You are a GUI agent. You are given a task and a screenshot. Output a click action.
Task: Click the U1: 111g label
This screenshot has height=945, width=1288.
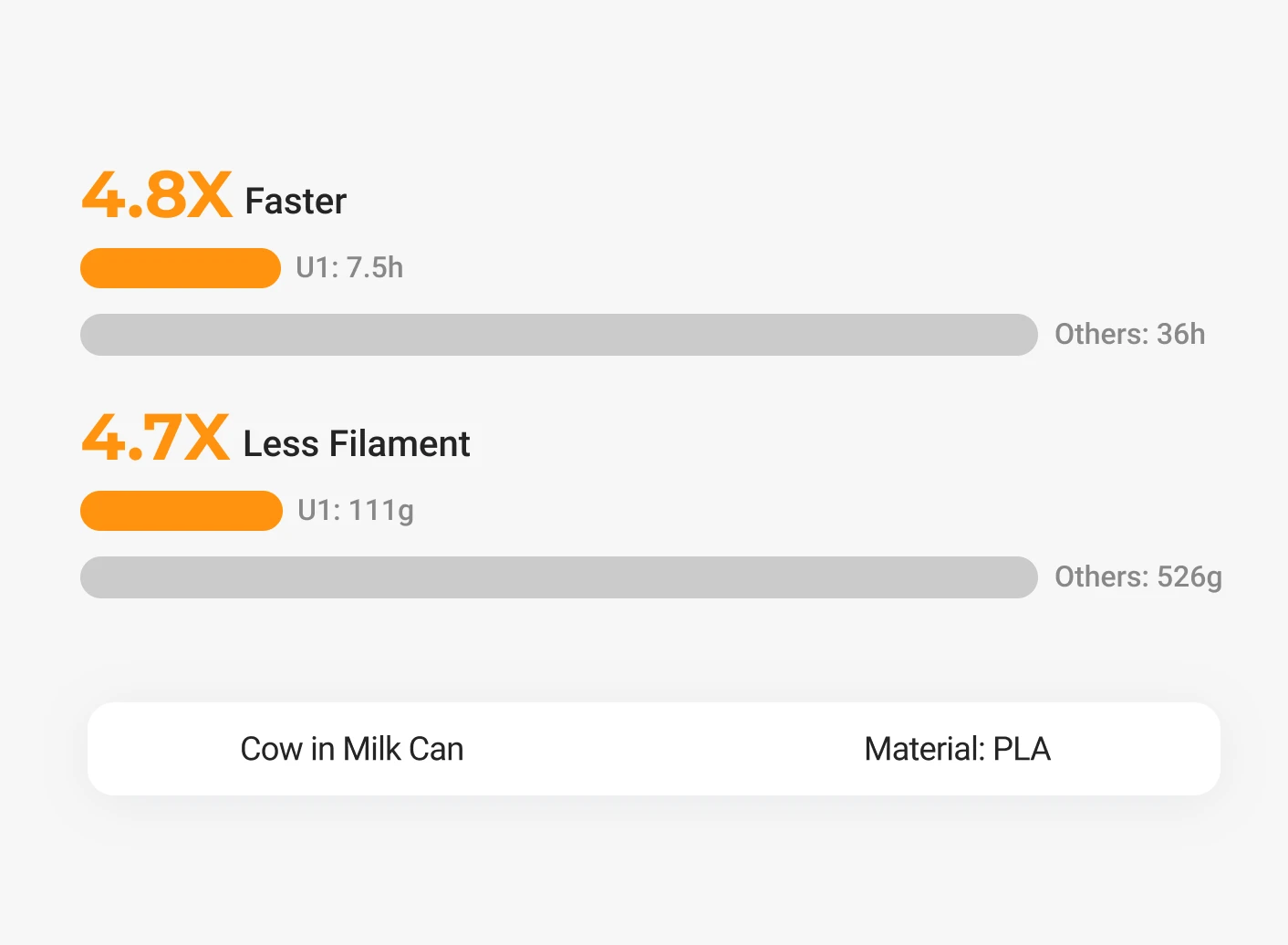pos(356,511)
